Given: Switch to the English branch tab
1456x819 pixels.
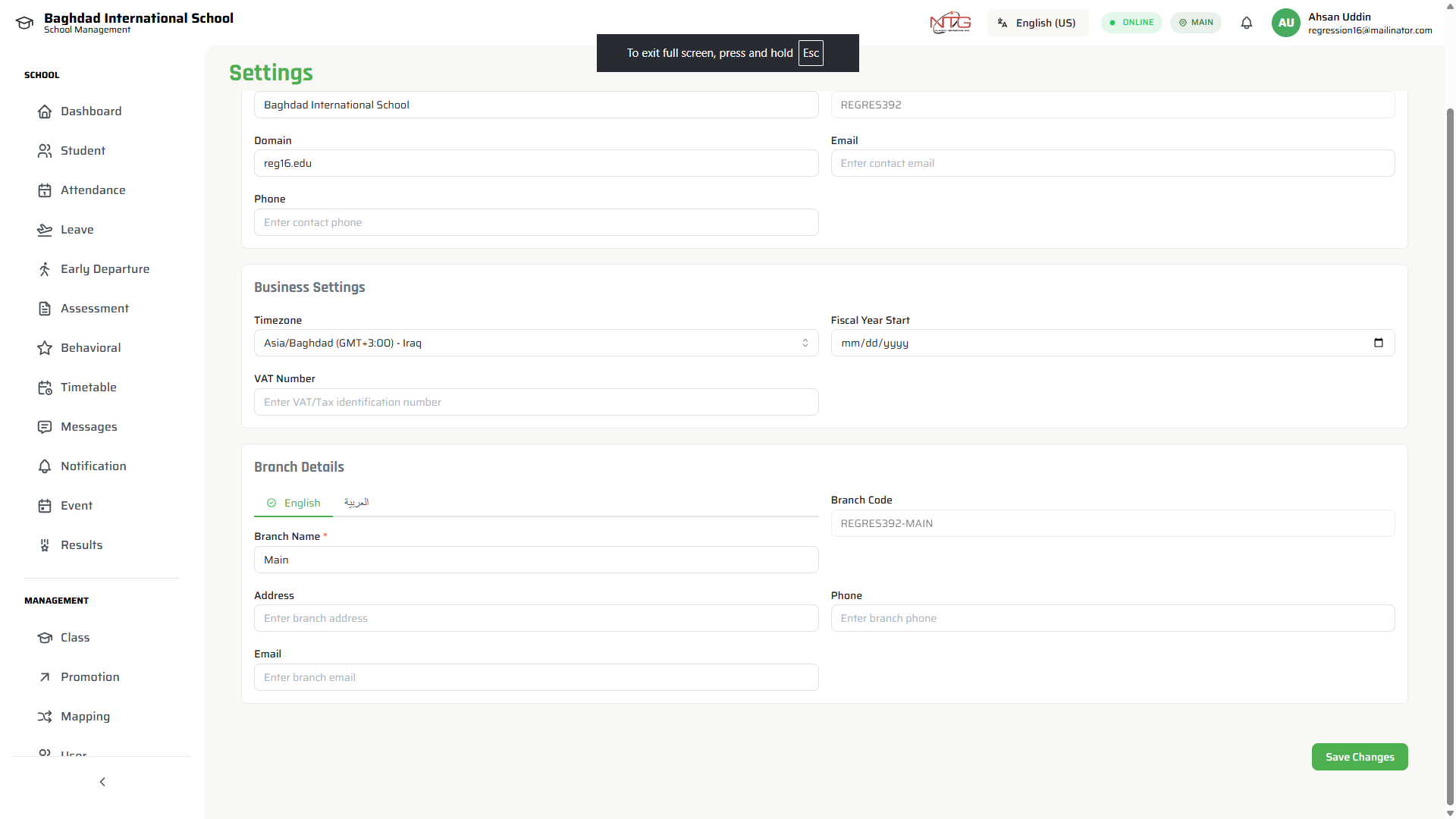Looking at the screenshot, I should (x=293, y=503).
